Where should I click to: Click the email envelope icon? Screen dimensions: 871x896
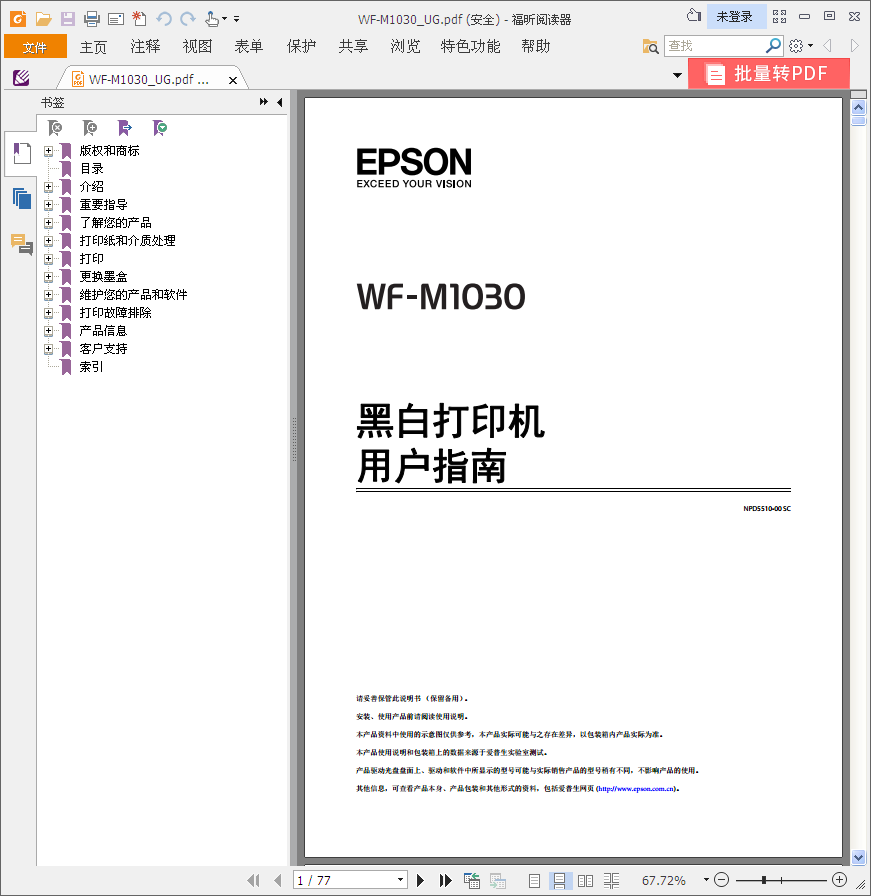116,19
